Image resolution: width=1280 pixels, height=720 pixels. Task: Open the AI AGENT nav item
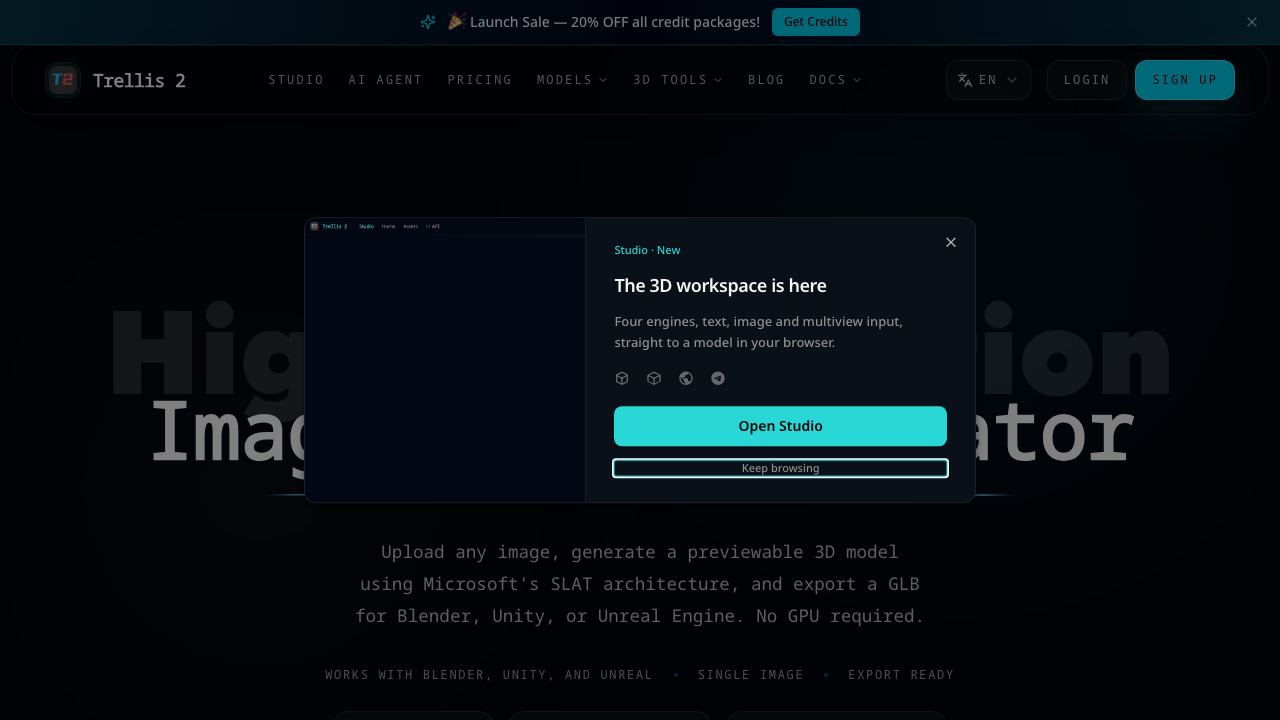tap(385, 80)
